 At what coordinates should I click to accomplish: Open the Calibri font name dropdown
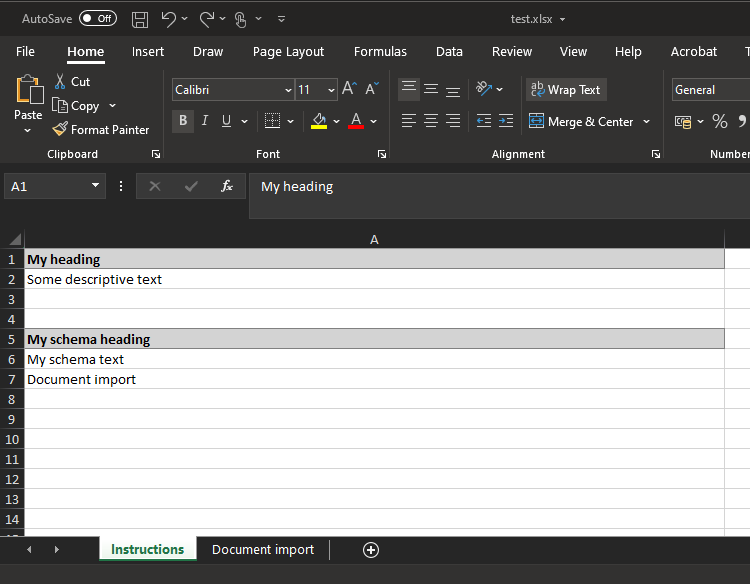[x=288, y=90]
